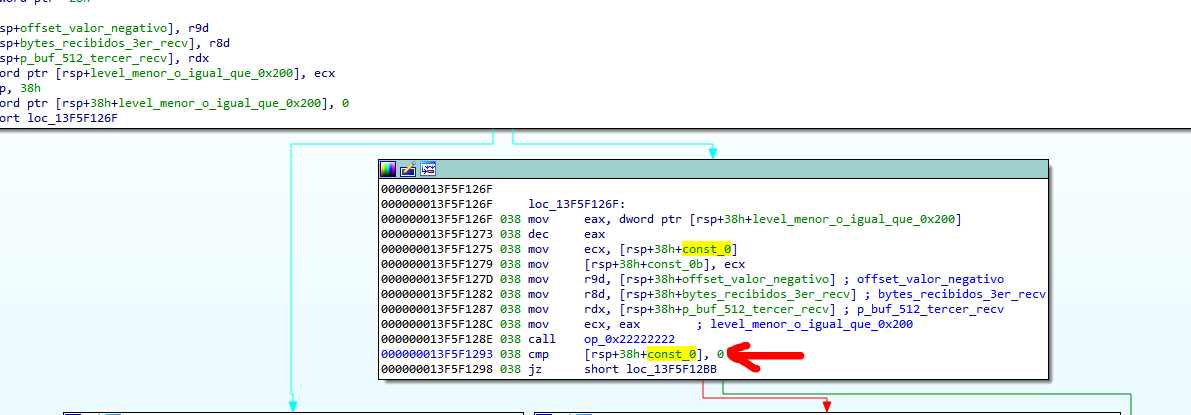Click loc_13F5F126F reference in top block
This screenshot has height=415, width=1191.
73,118
